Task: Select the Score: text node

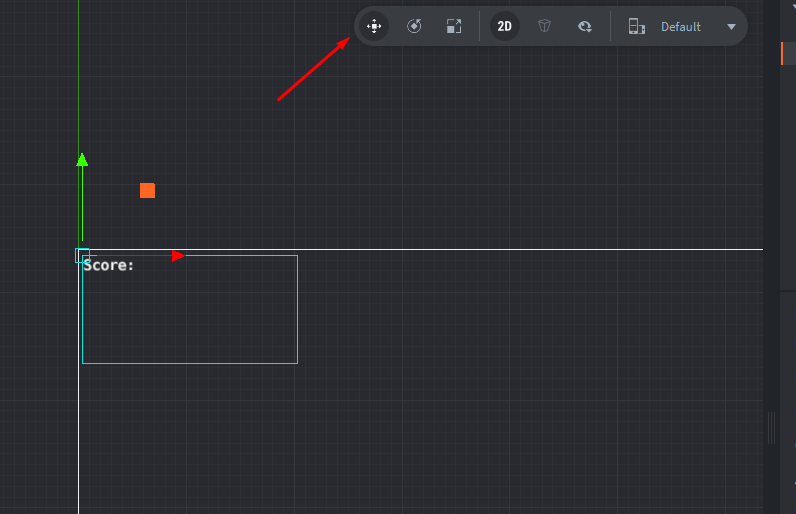Action: (x=109, y=266)
